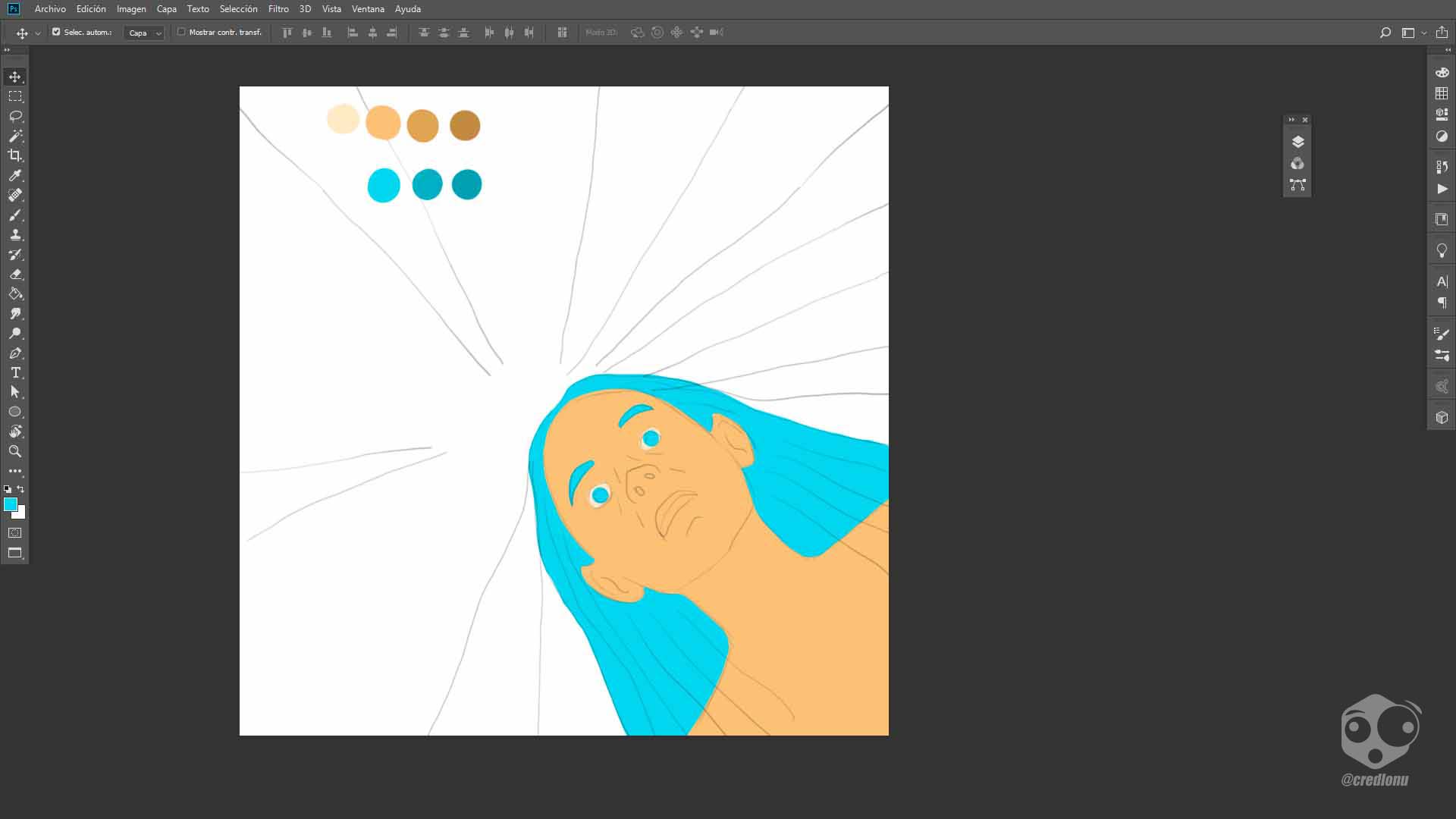Select the Lasso tool
This screenshot has height=819, width=1456.
coord(15,116)
